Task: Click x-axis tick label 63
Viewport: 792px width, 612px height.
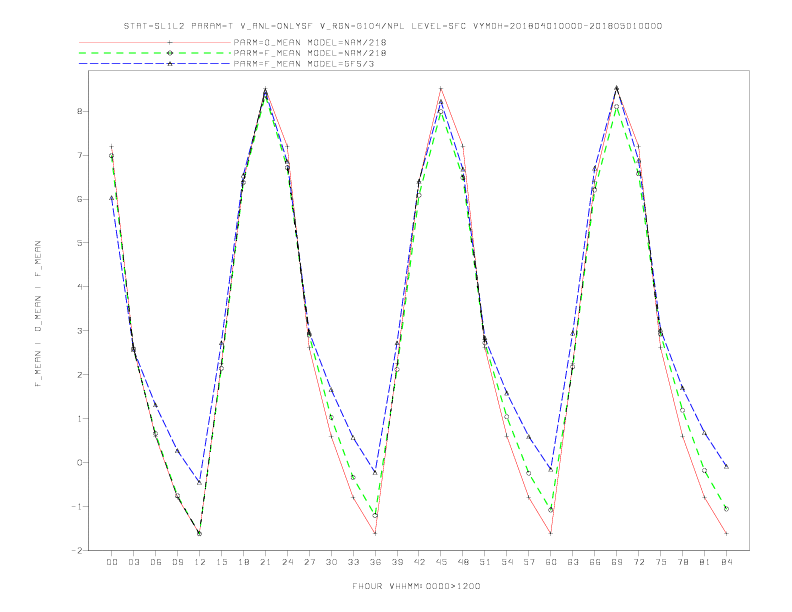Action: point(573,562)
